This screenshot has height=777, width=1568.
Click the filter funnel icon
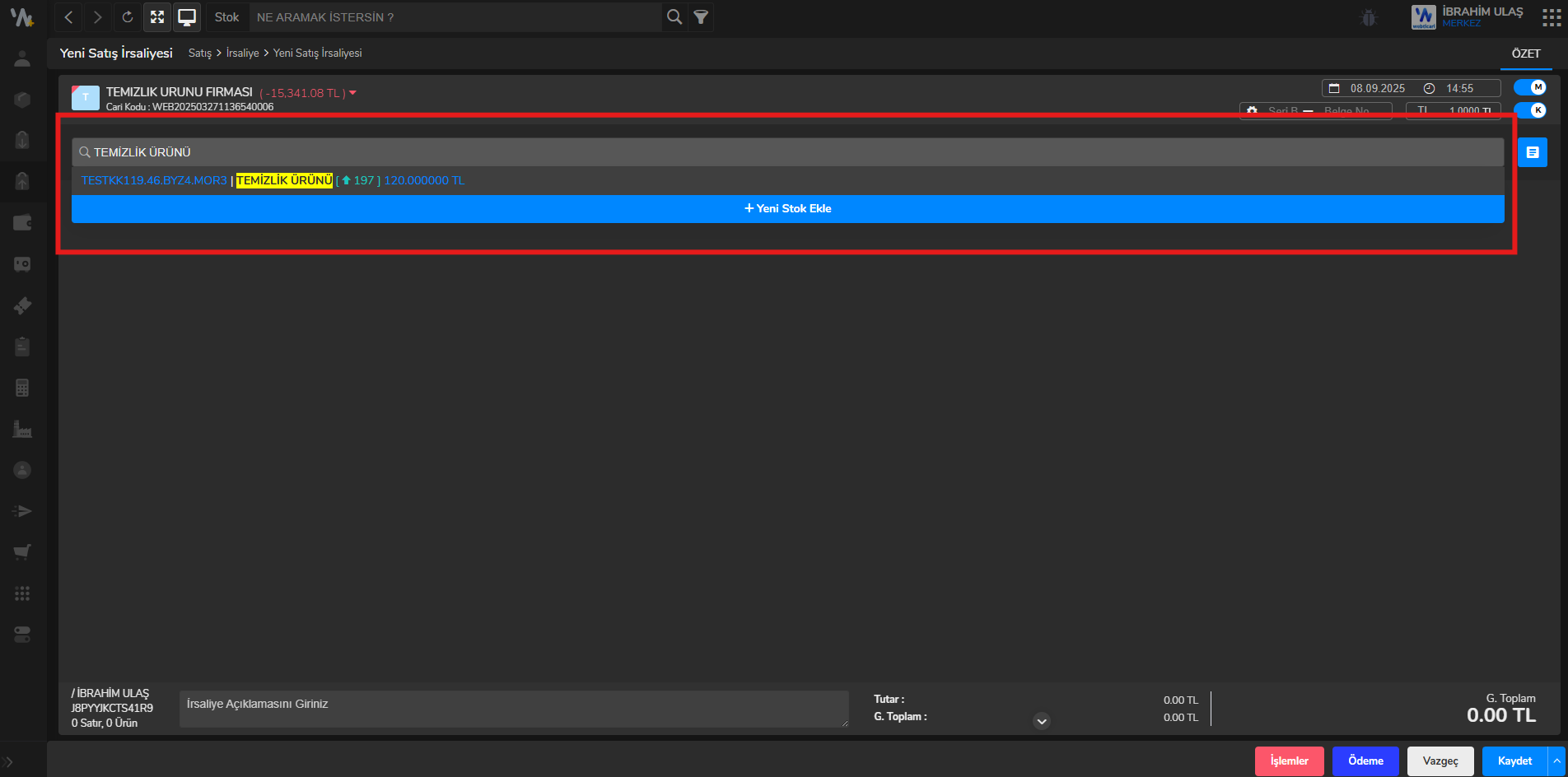701,17
